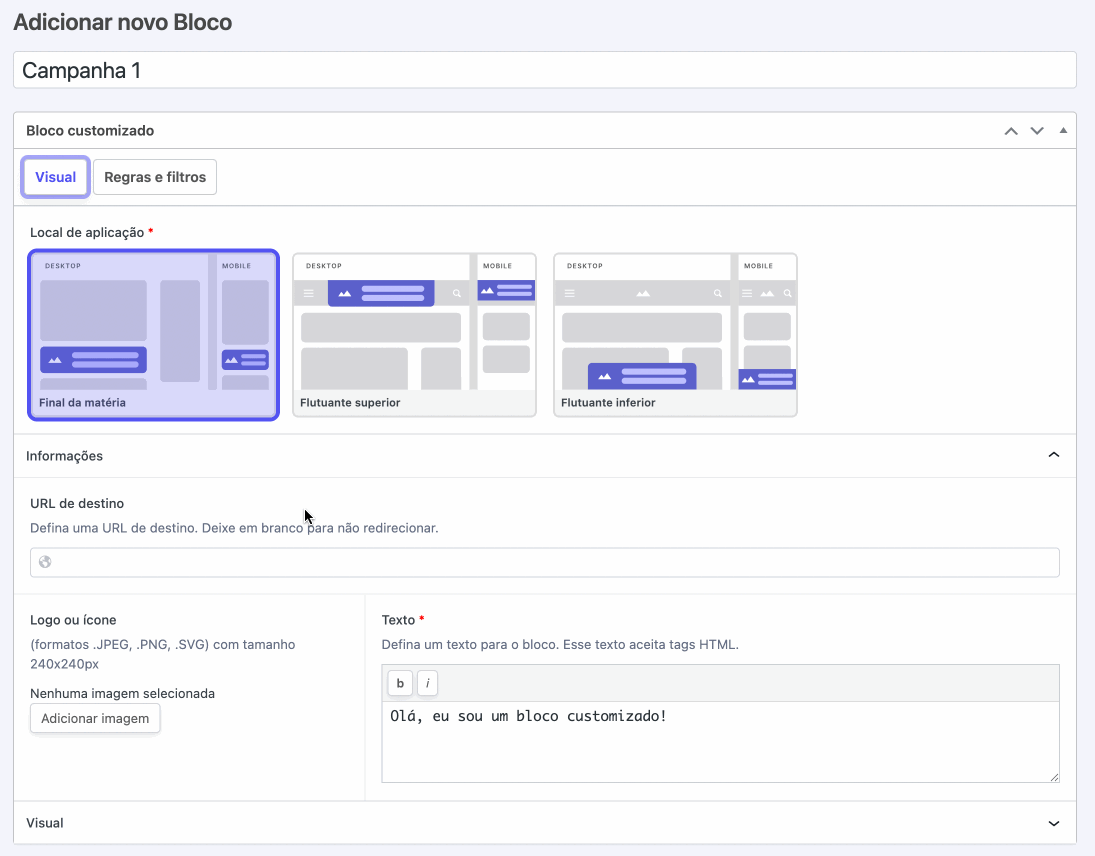Click the Adicionar novo Bloco heading
Viewport: 1095px width, 856px height.
[x=123, y=22]
